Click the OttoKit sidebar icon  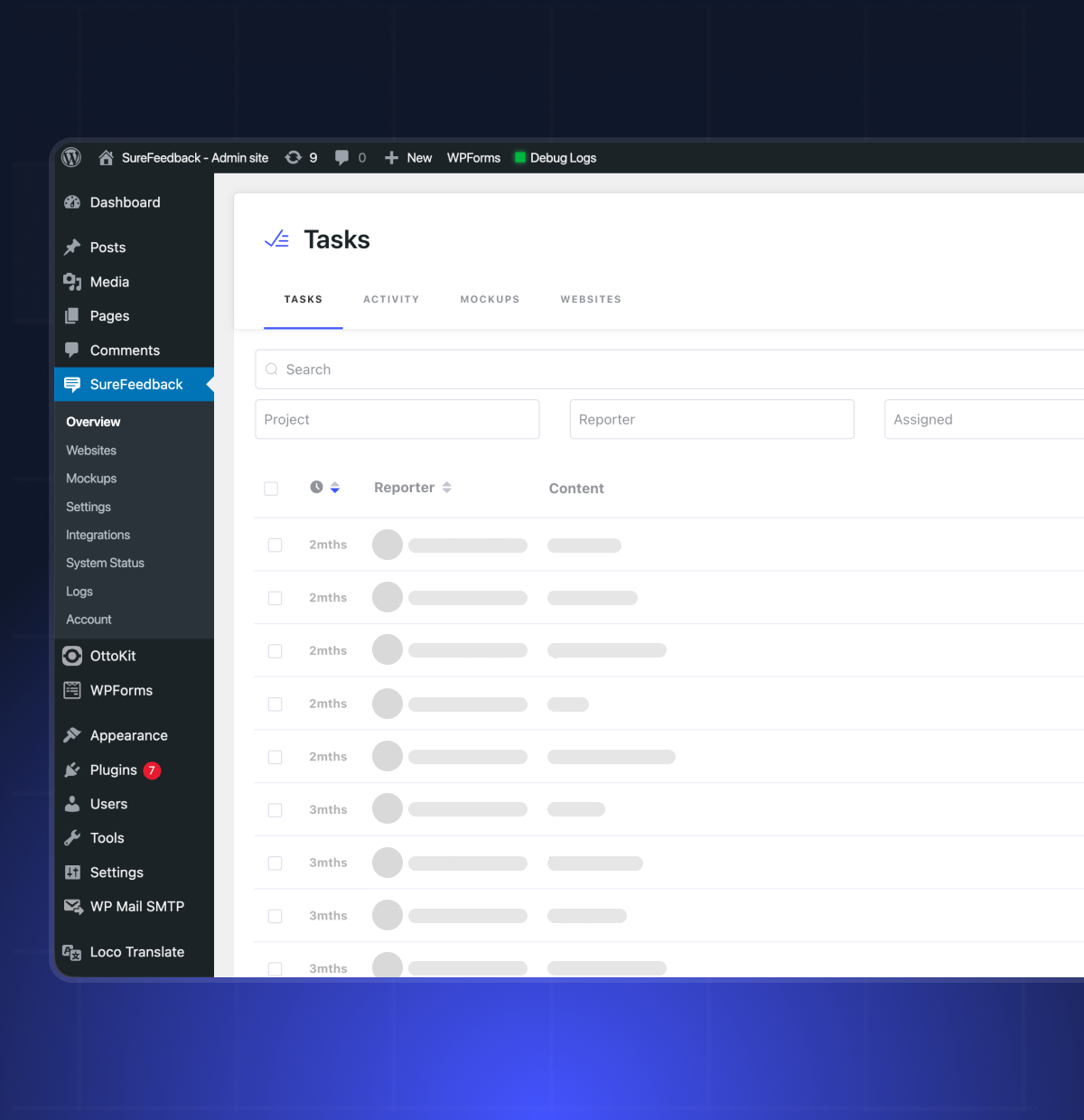(x=72, y=656)
